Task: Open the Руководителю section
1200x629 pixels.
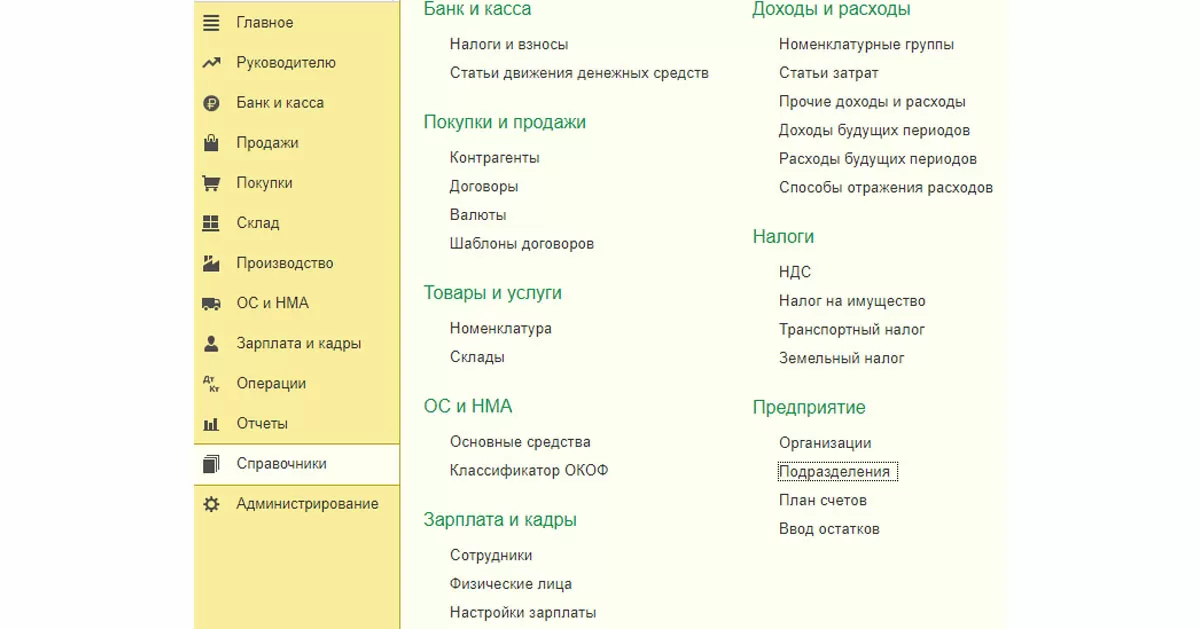Action: click(286, 63)
